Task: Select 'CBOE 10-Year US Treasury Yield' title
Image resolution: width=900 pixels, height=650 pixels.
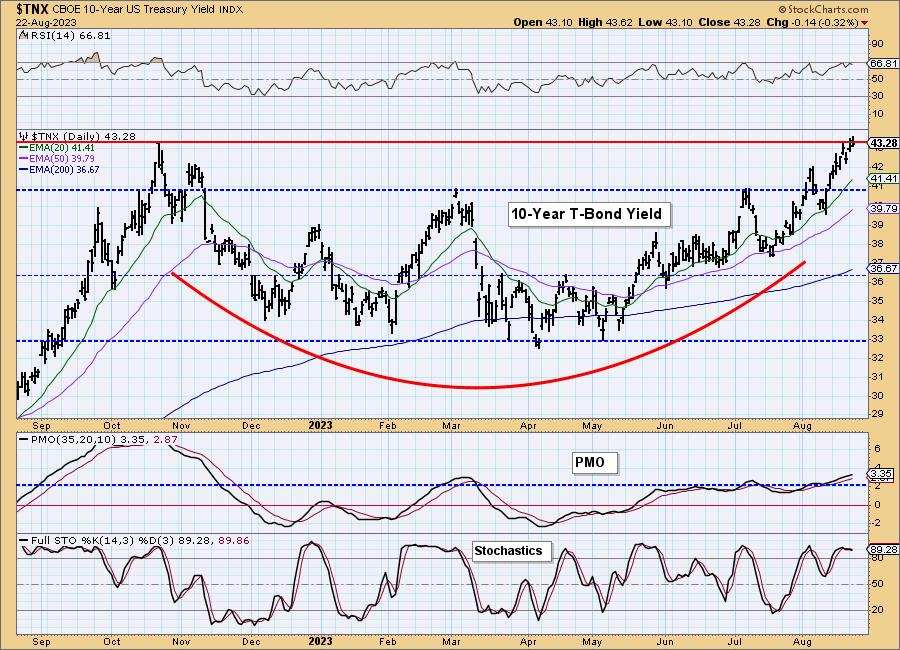Action: (x=134, y=10)
